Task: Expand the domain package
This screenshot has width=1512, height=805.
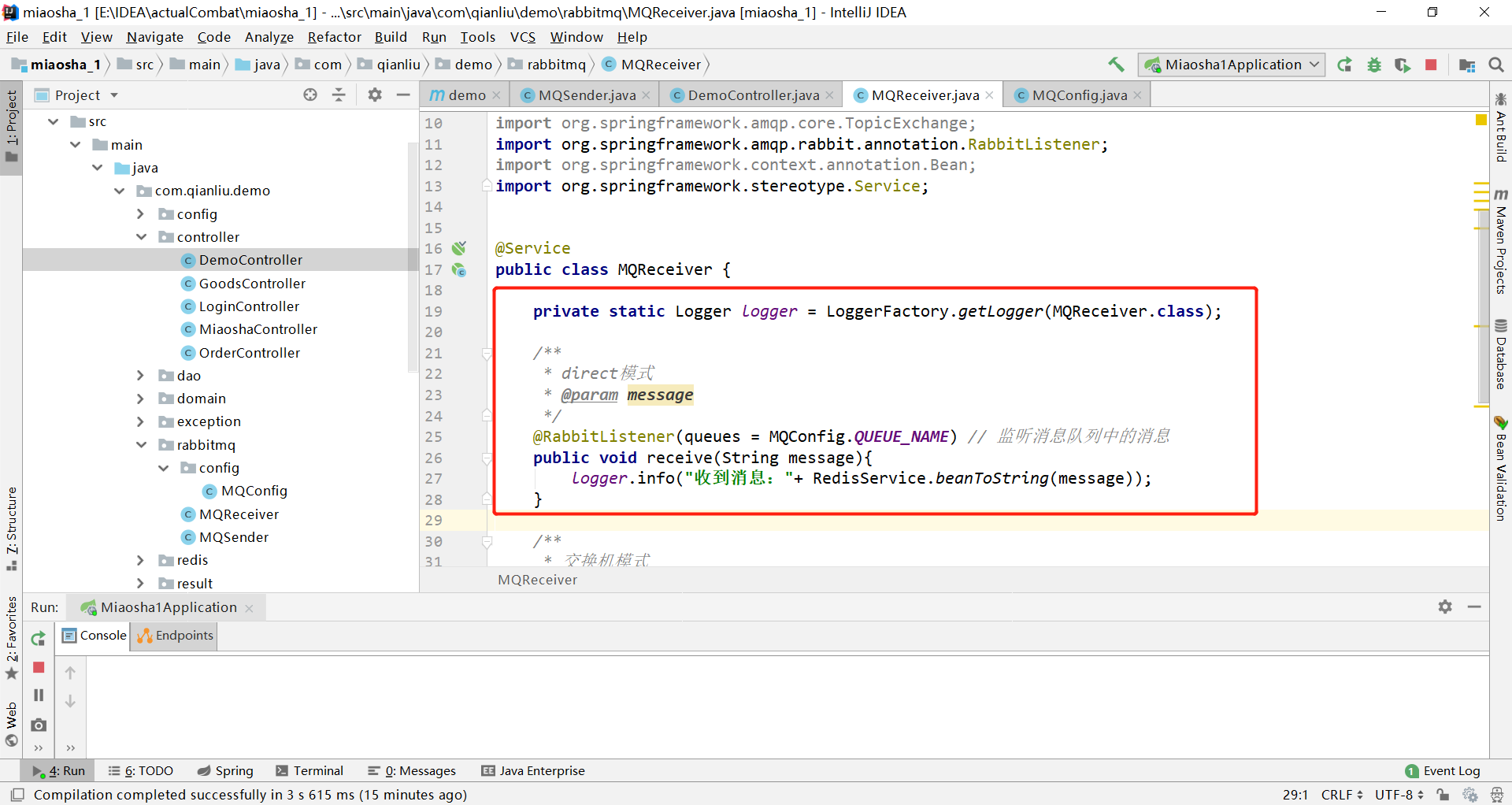Action: click(141, 398)
